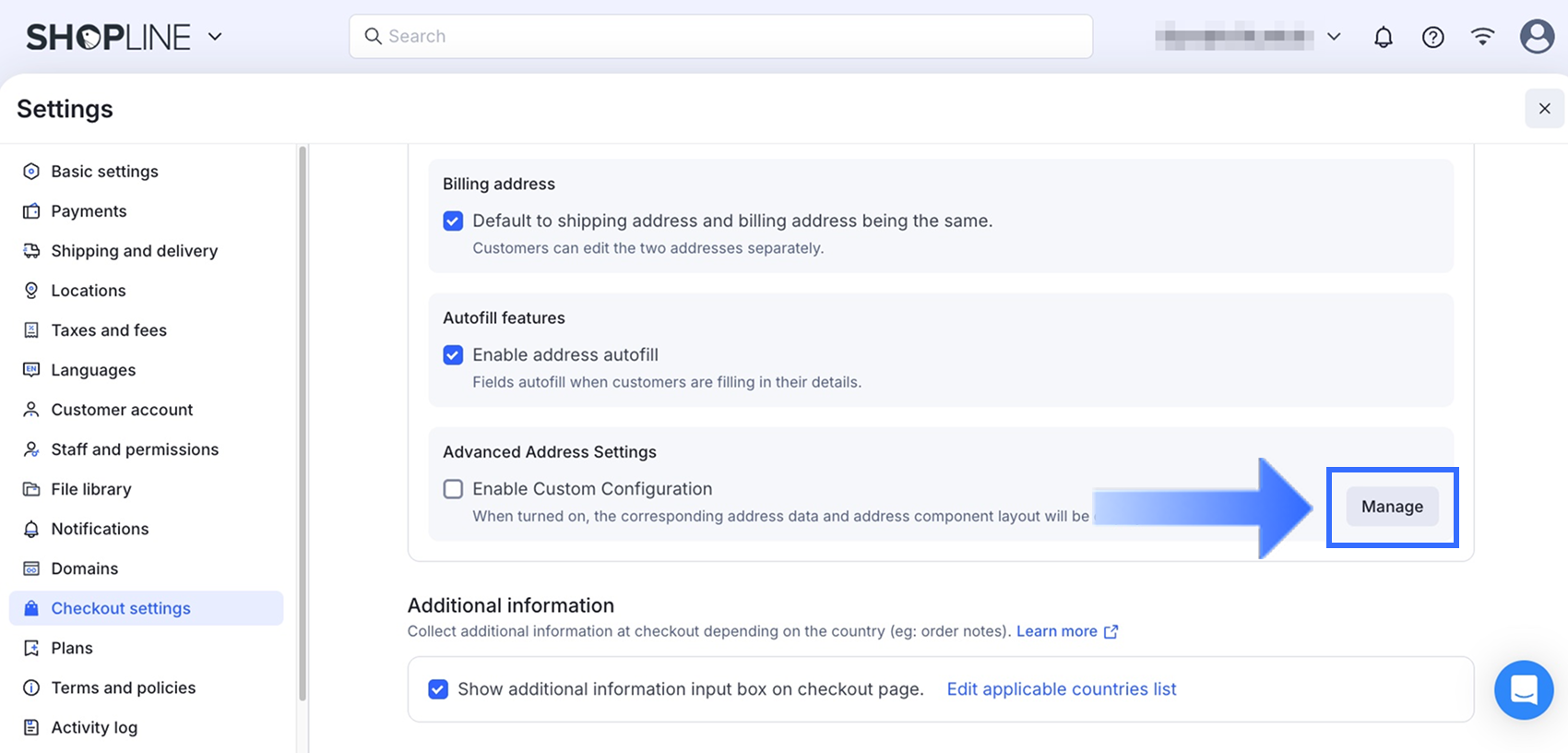Click the Activity log sidebar icon
1568x753 pixels.
point(31,727)
